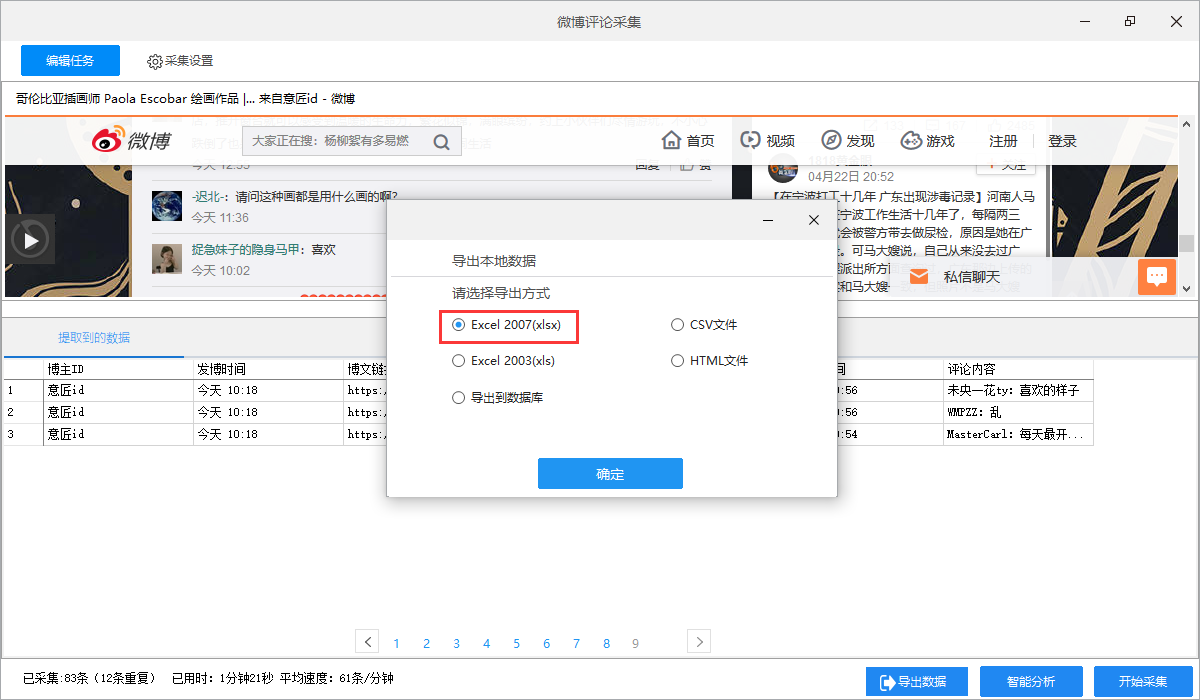Open the 私信聊天 panel
This screenshot has width=1200, height=700.
point(972,277)
